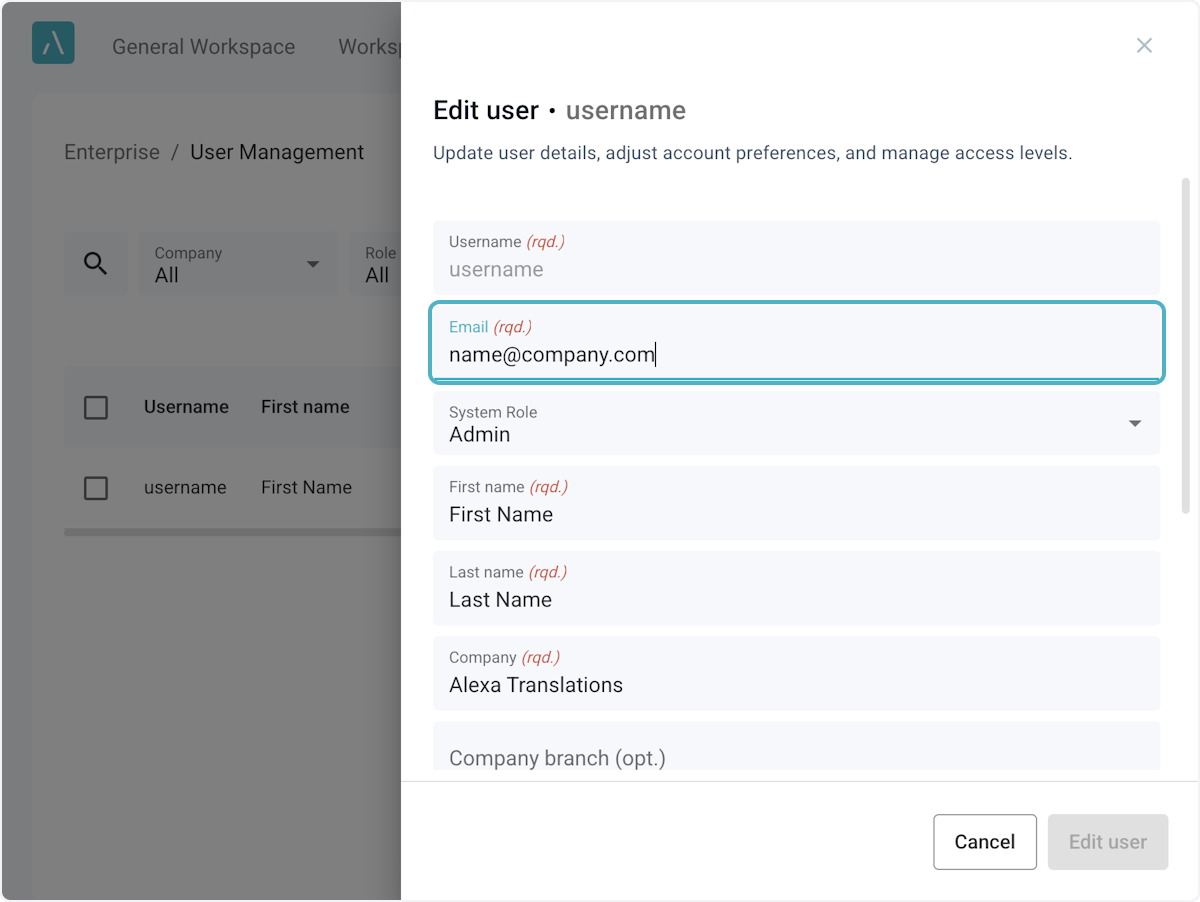Click the search magnifier icon
The width and height of the screenshot is (1200, 902).
click(x=96, y=264)
